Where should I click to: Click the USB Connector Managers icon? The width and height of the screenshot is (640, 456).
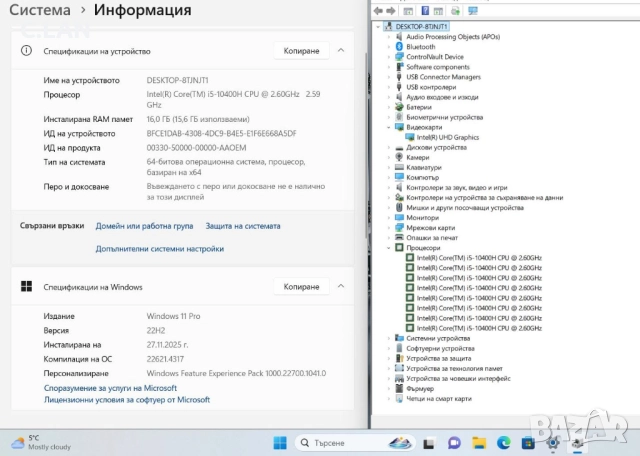(399, 77)
